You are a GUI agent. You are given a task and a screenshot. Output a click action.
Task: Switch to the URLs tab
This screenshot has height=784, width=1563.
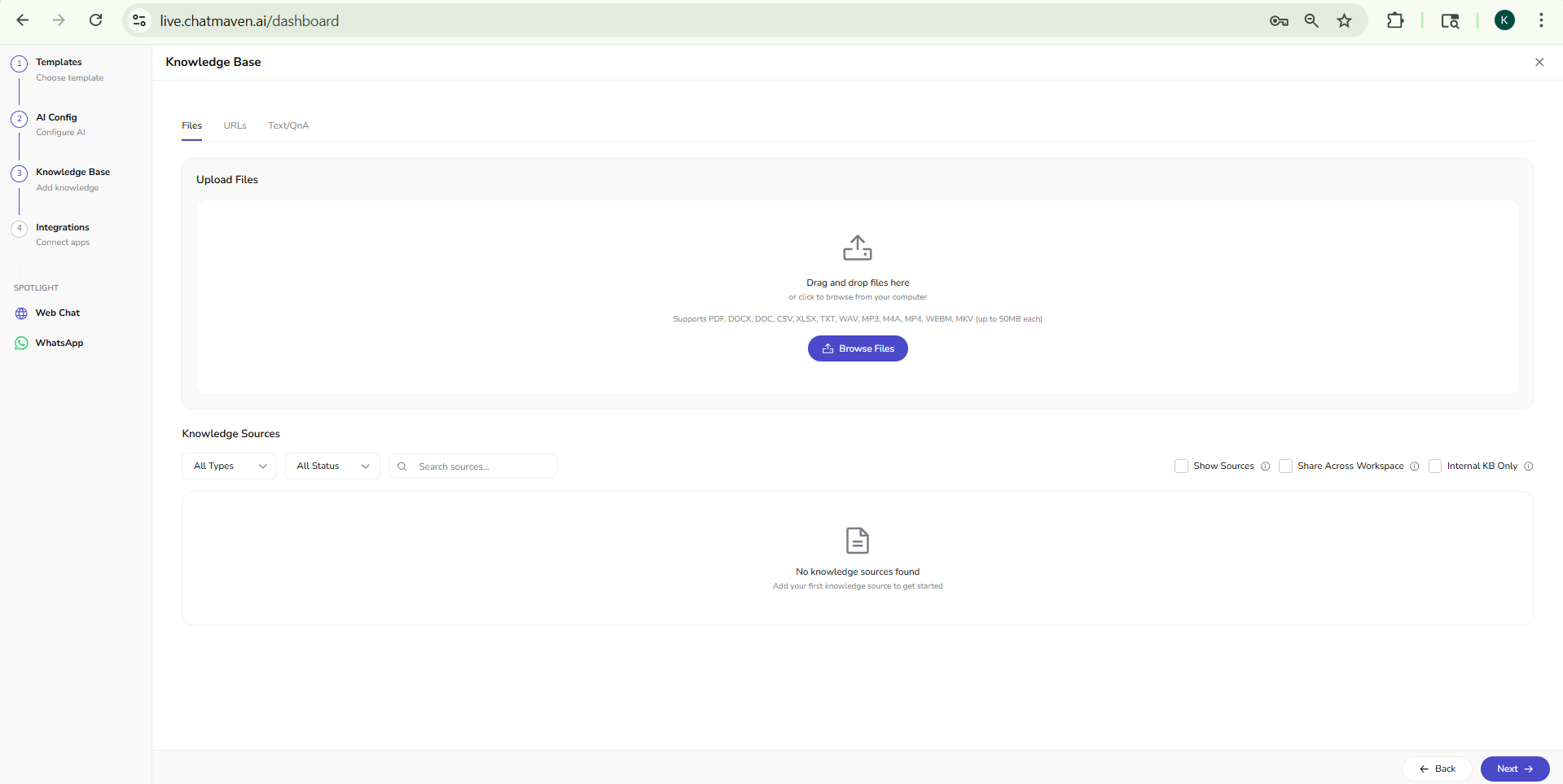(234, 125)
